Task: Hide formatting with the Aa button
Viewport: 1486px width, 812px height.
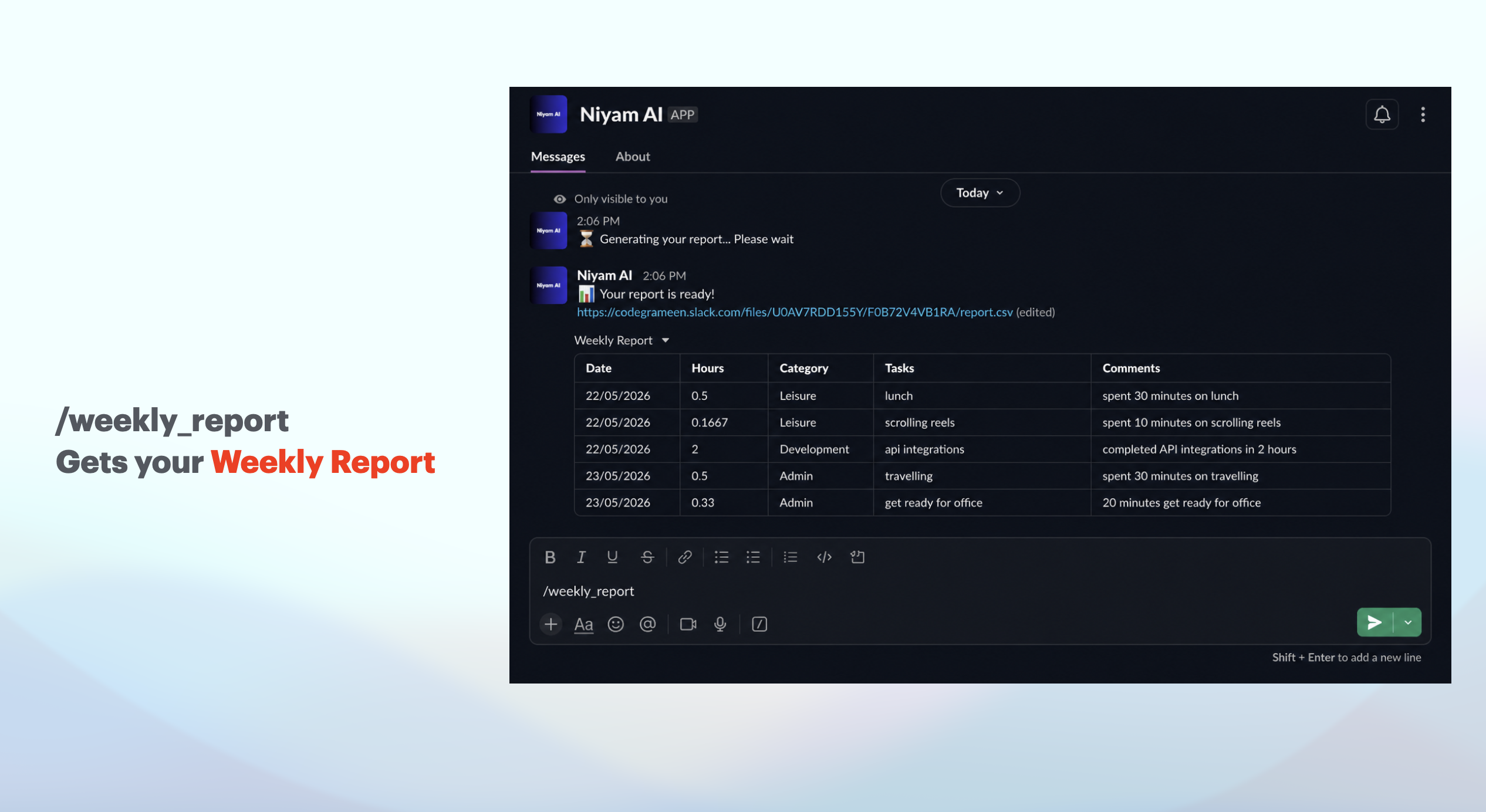Action: pyautogui.click(x=583, y=624)
